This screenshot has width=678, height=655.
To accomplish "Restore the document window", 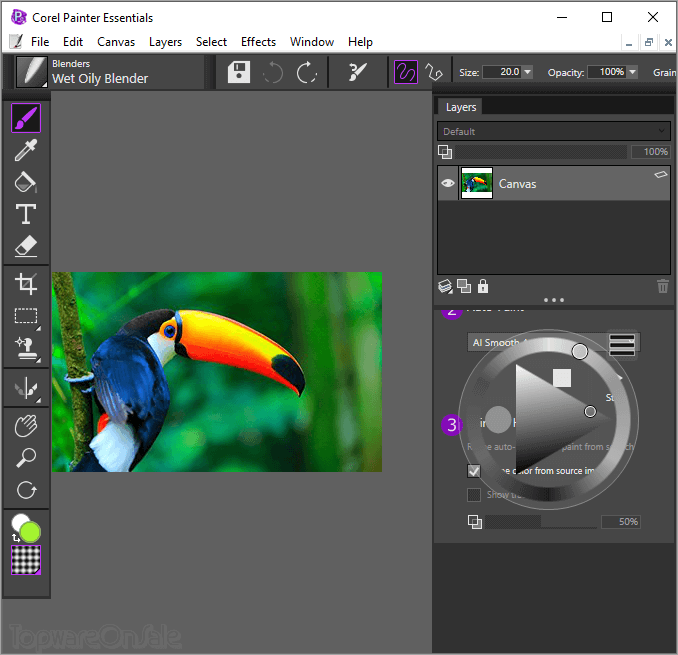I will coord(649,42).
